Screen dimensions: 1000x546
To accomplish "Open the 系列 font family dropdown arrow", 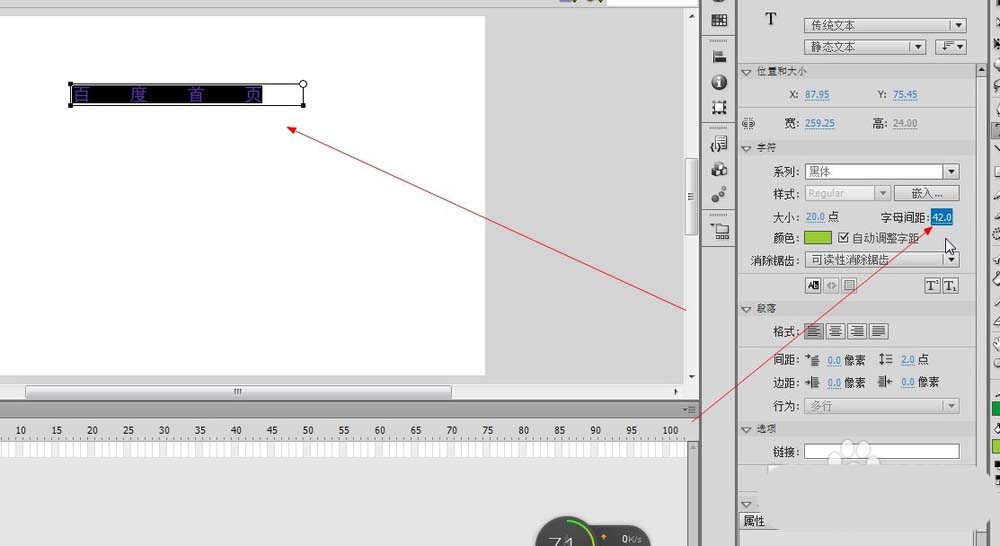I will [x=951, y=172].
